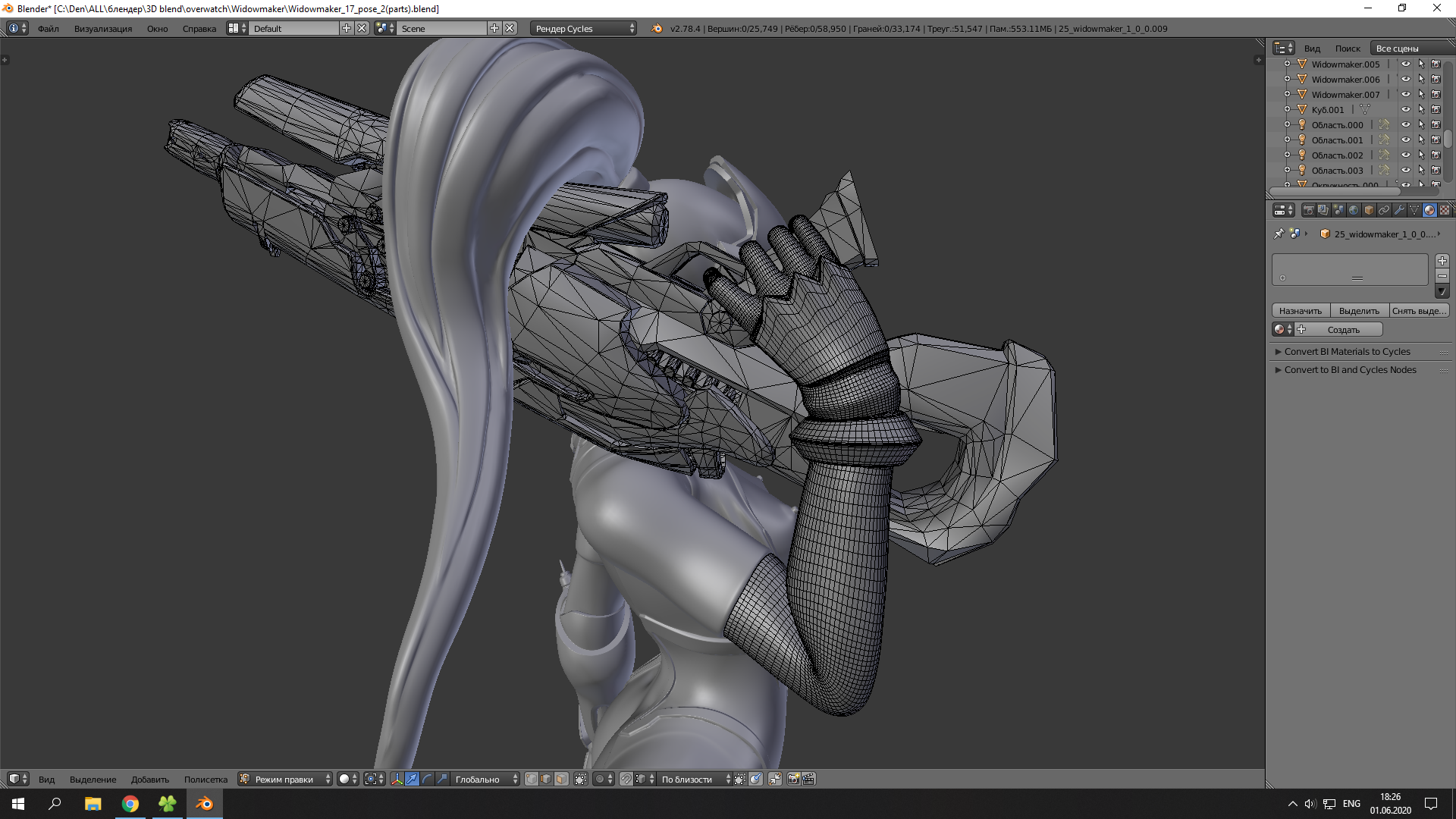Hide Widowmaker.005 with its eye icon
This screenshot has width=1456, height=819.
1405,64
